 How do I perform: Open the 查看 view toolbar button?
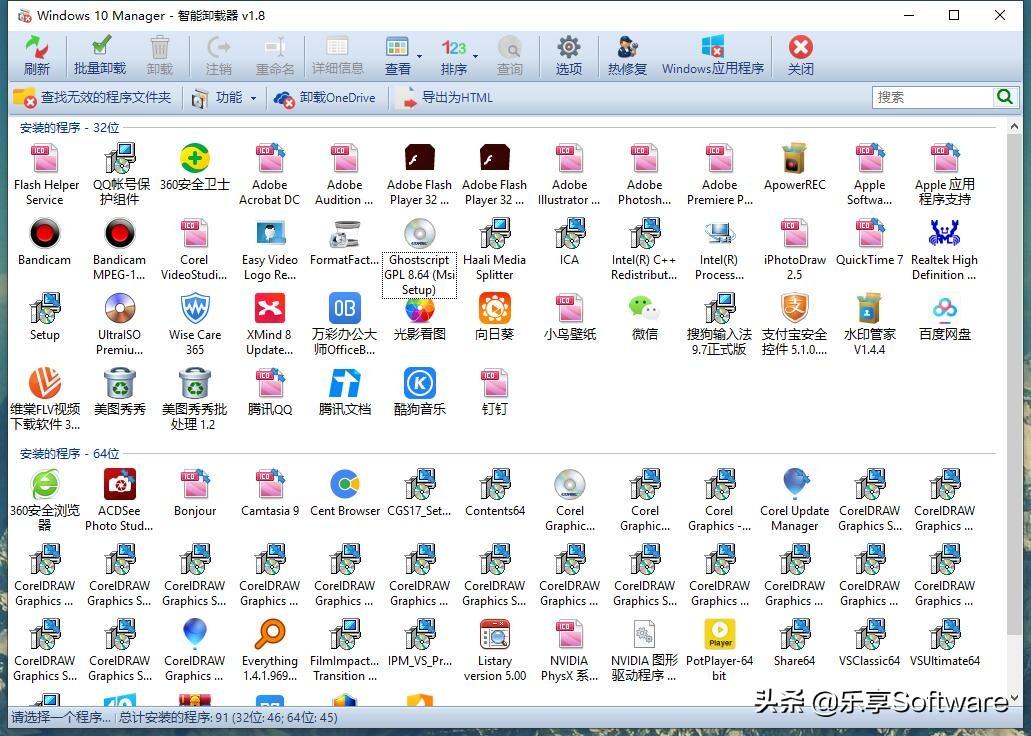(398, 55)
